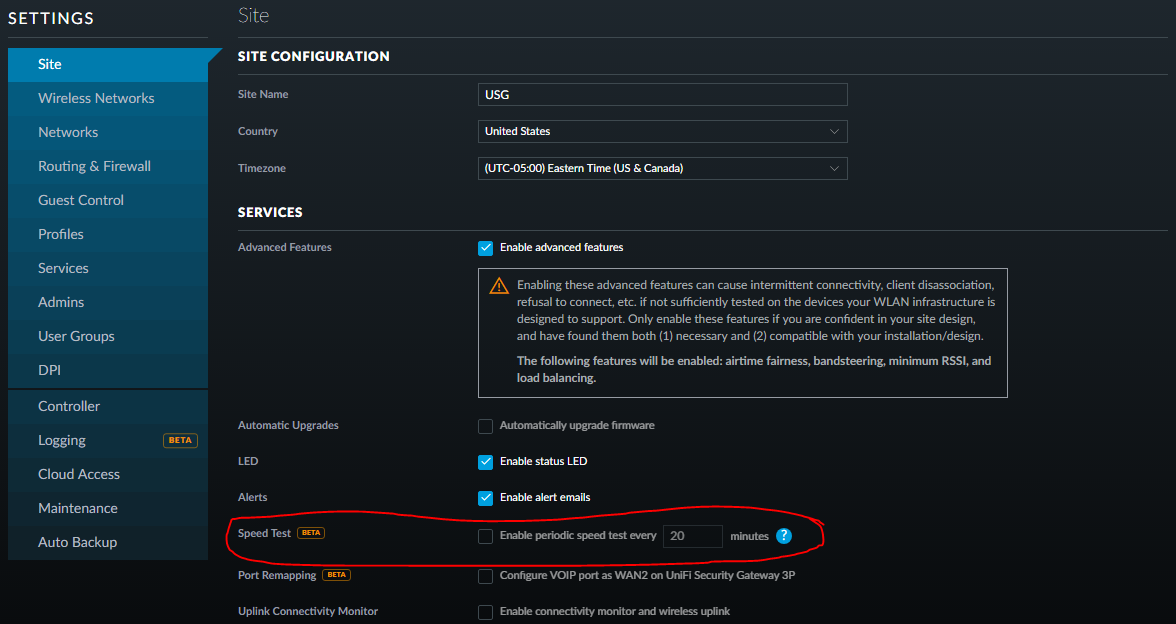
Task: Click the speed test help question mark icon
Action: 784,536
